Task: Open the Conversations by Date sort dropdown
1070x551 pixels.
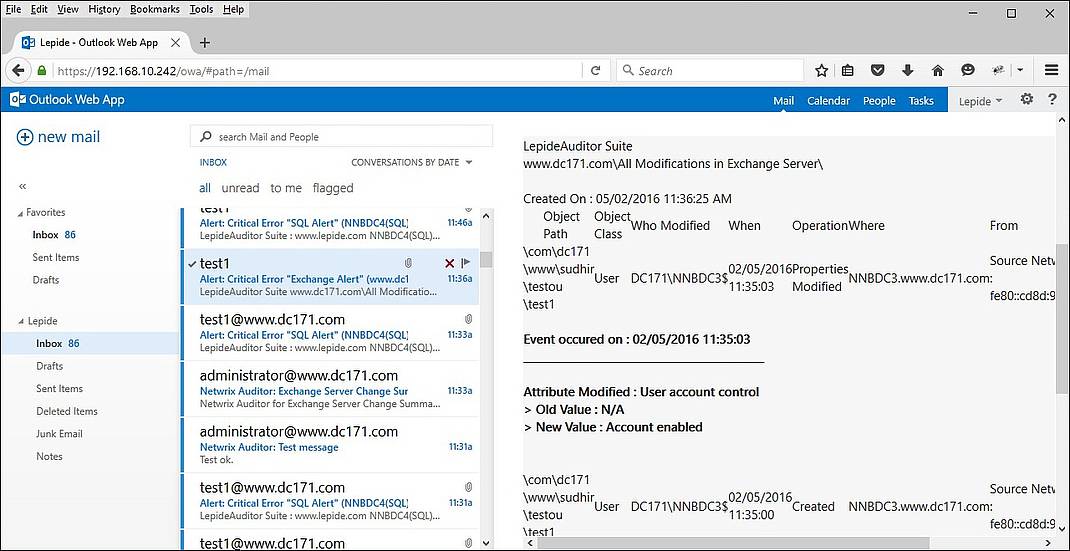Action: click(411, 162)
